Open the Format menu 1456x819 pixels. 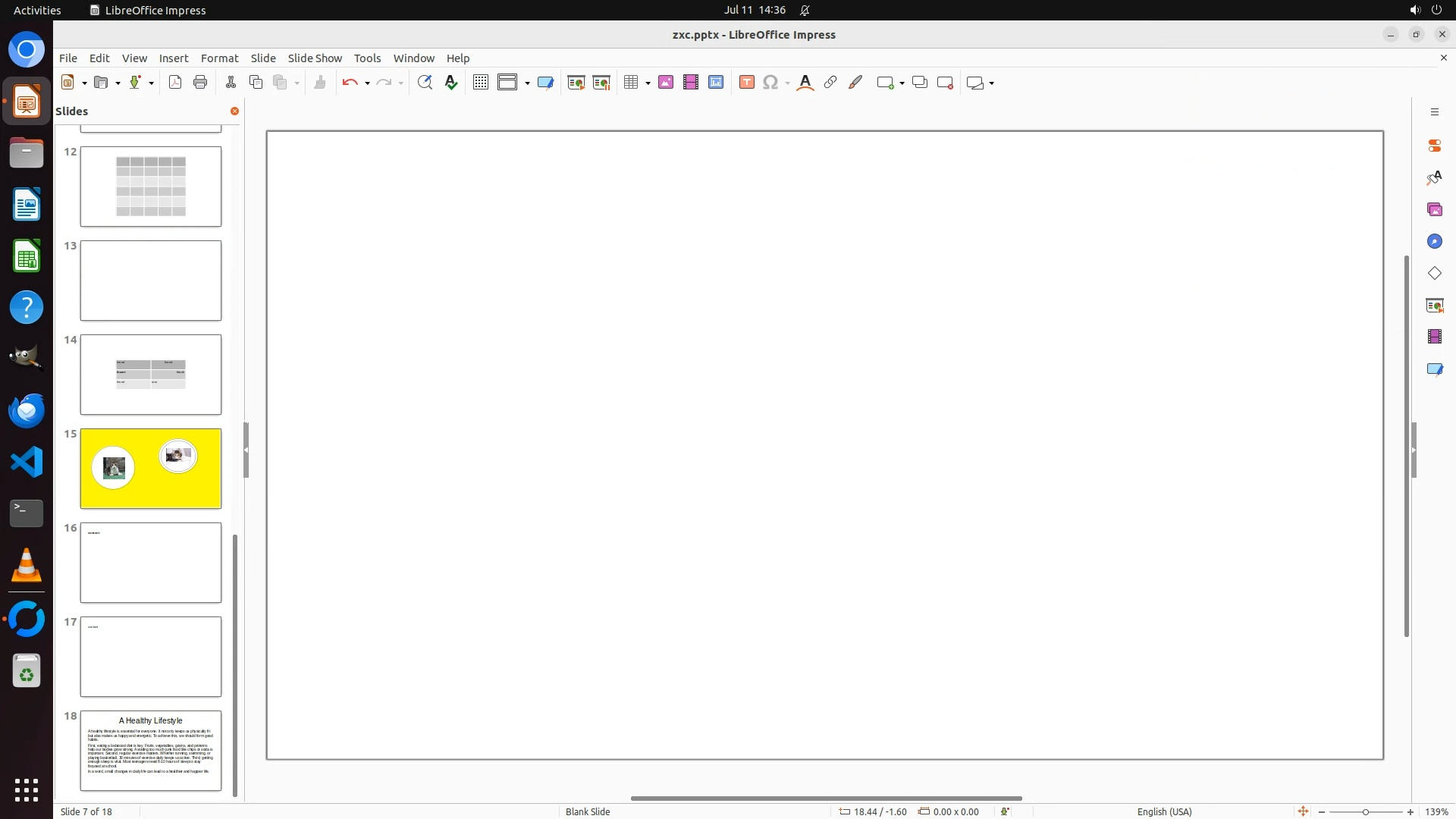coord(219,58)
